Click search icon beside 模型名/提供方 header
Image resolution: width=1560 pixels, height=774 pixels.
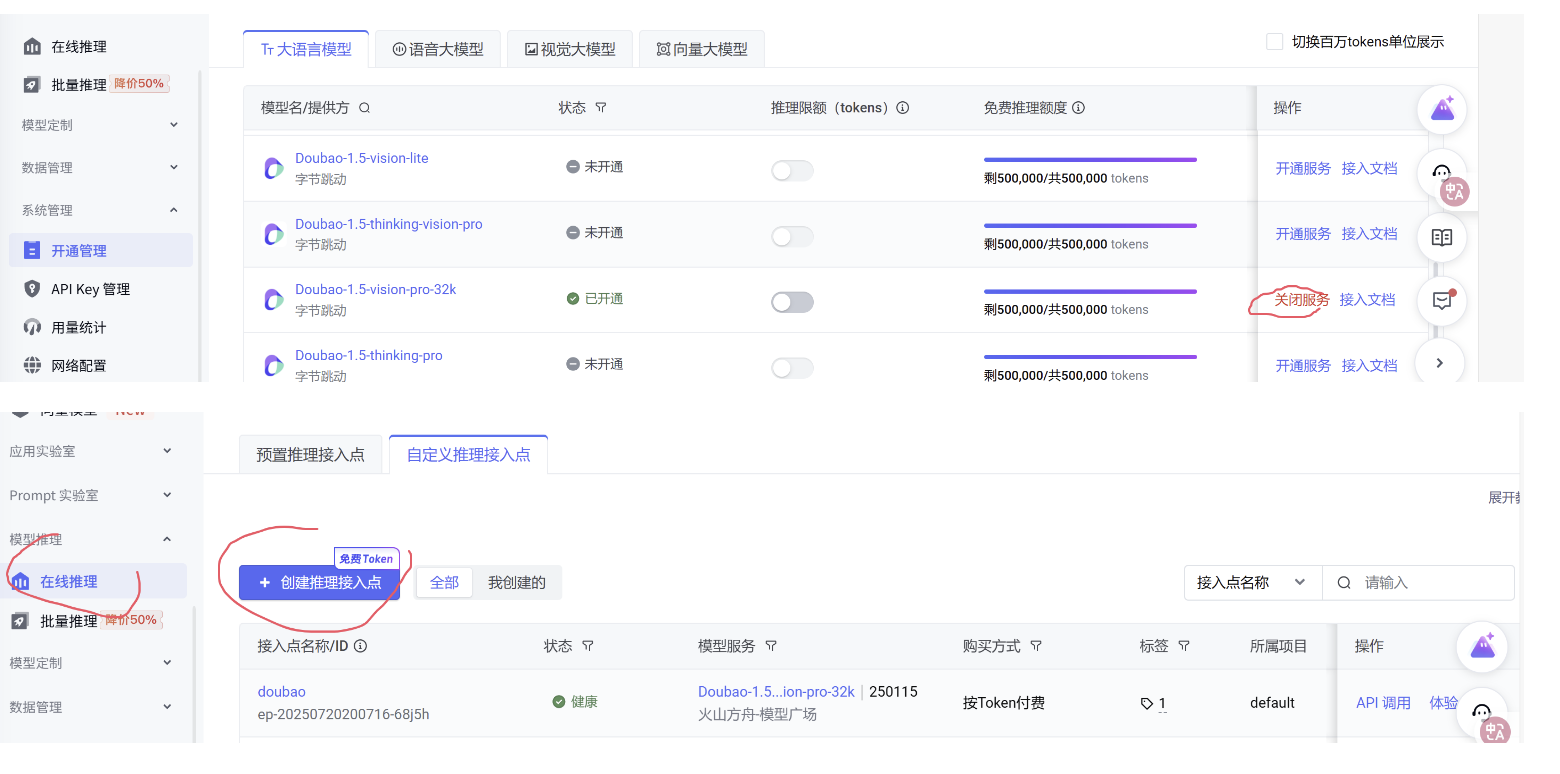pyautogui.click(x=364, y=108)
